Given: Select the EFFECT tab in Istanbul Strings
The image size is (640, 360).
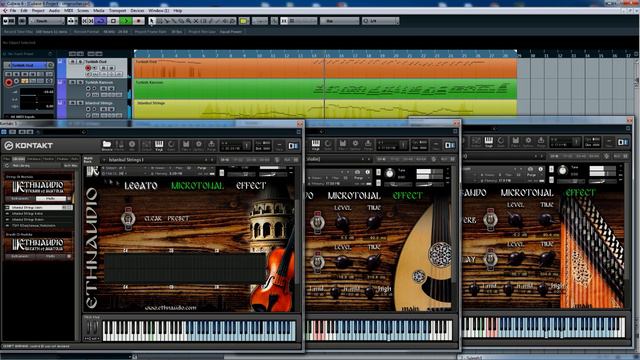Looking at the screenshot, I should tap(251, 186).
